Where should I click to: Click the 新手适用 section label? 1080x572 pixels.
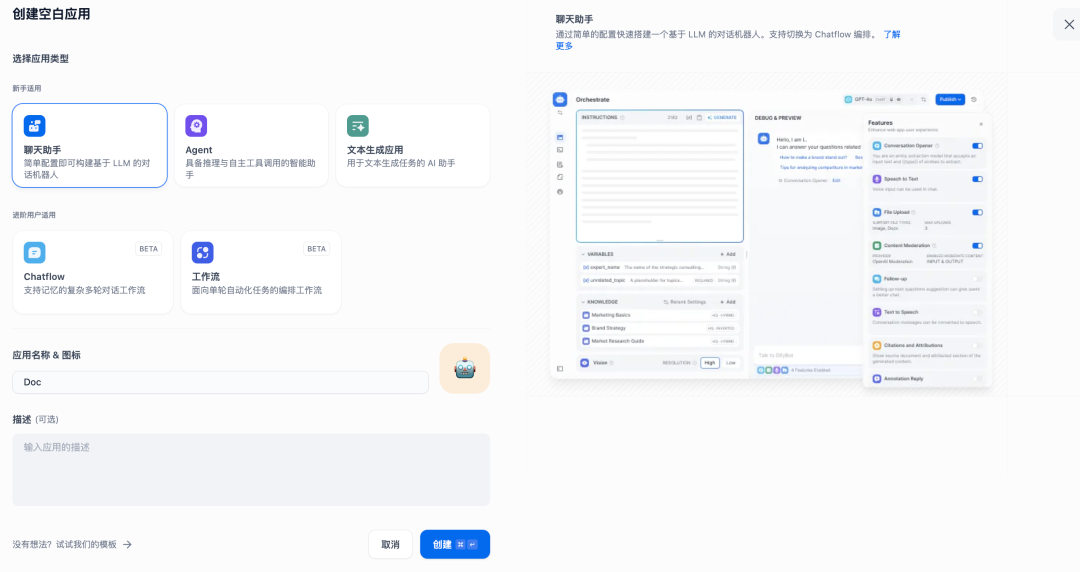[27, 88]
